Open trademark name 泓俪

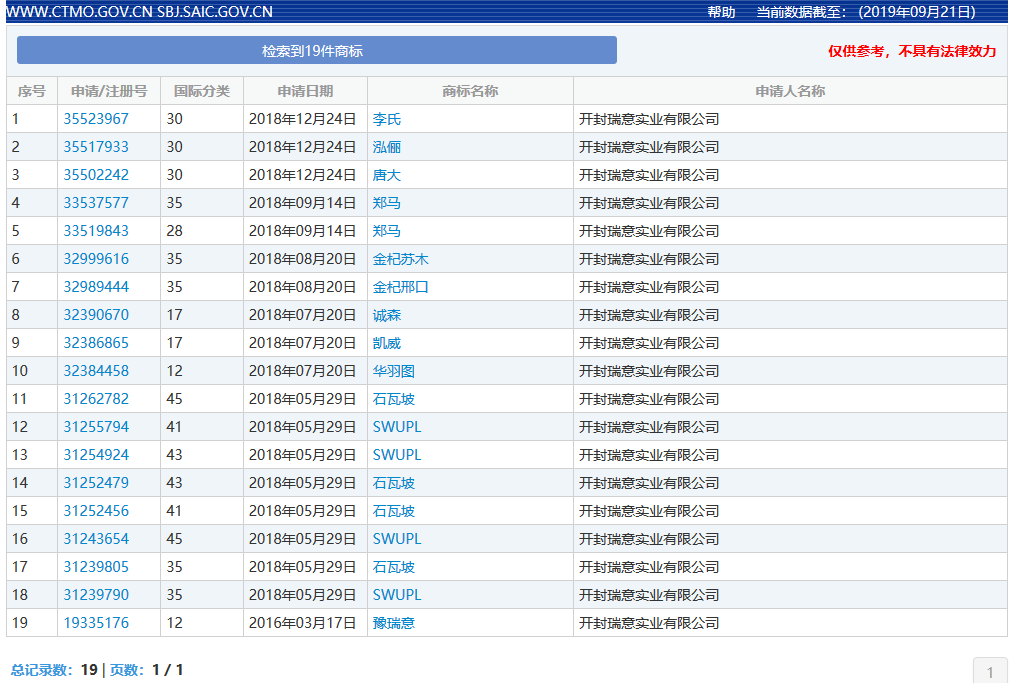click(387, 147)
